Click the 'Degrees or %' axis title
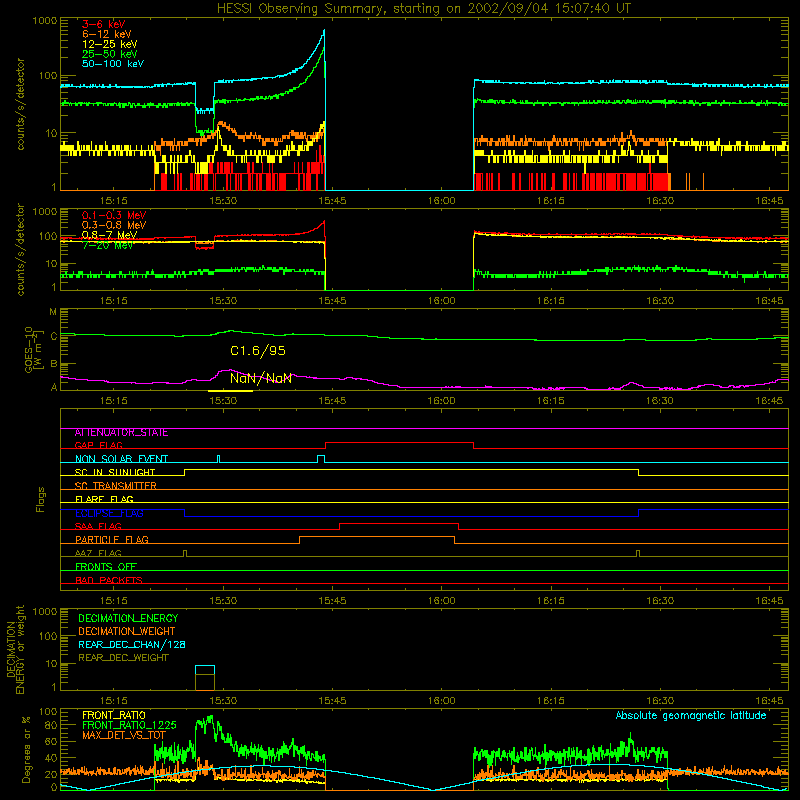Screen dimensions: 800x800 (27, 749)
